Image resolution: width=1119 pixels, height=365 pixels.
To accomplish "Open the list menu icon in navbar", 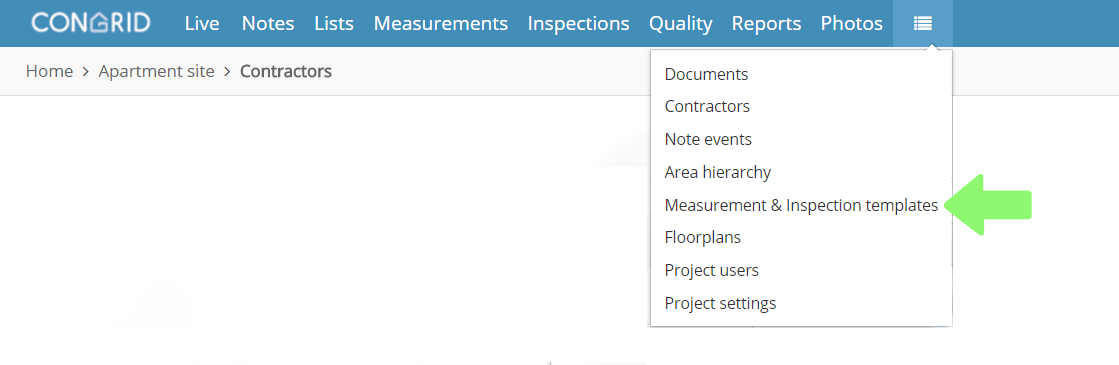I will click(x=922, y=24).
